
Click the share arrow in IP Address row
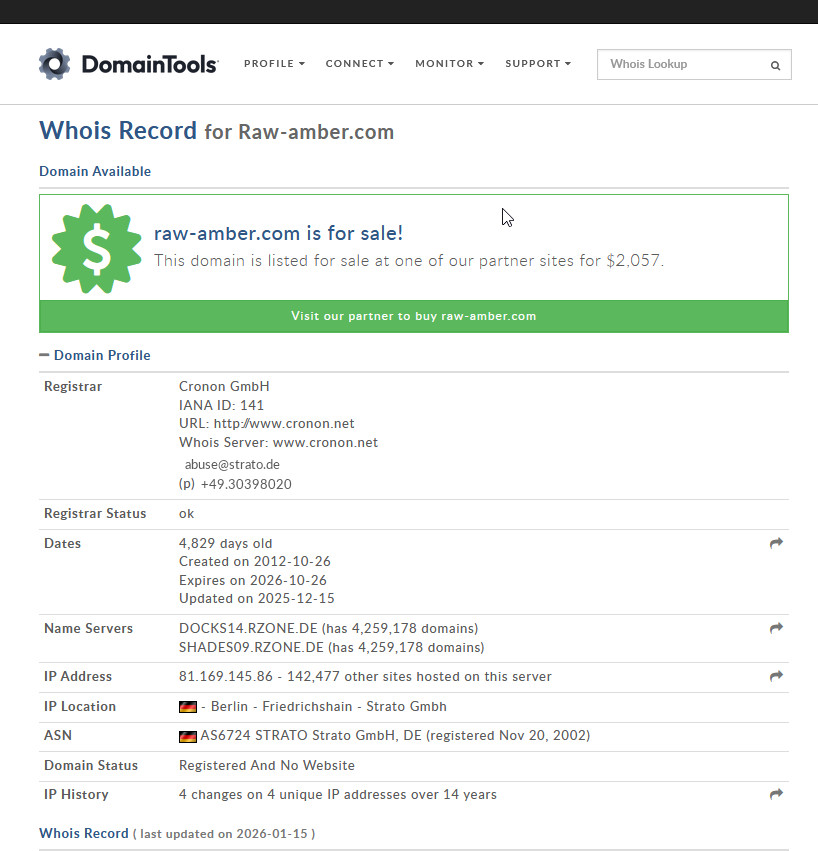pyautogui.click(x=776, y=676)
